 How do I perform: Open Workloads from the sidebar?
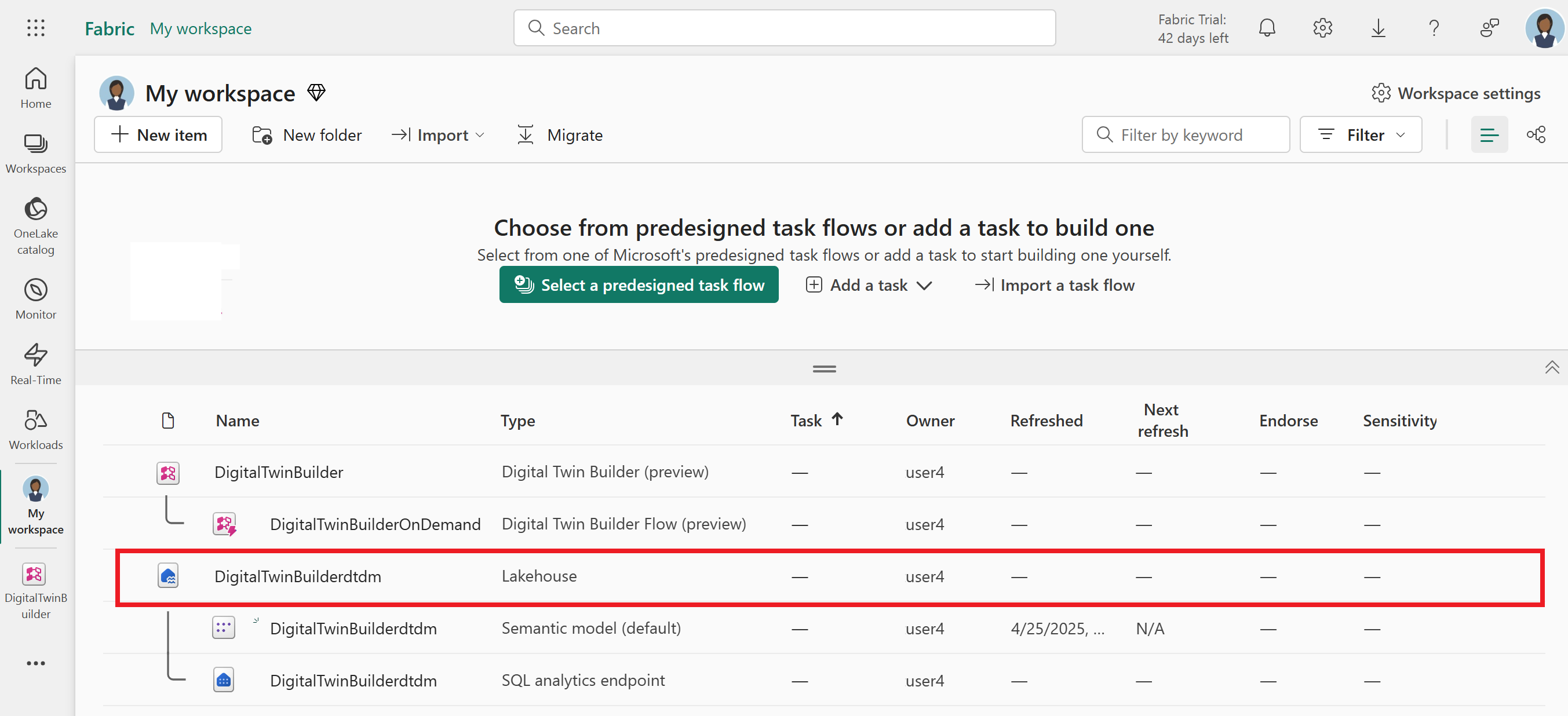pyautogui.click(x=35, y=428)
